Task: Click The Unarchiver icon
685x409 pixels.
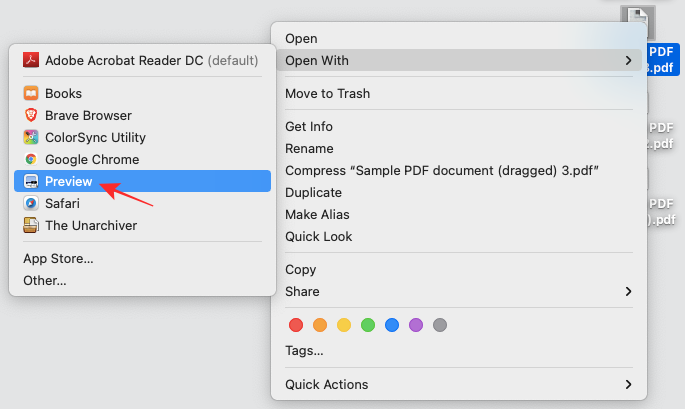Action: pos(31,225)
